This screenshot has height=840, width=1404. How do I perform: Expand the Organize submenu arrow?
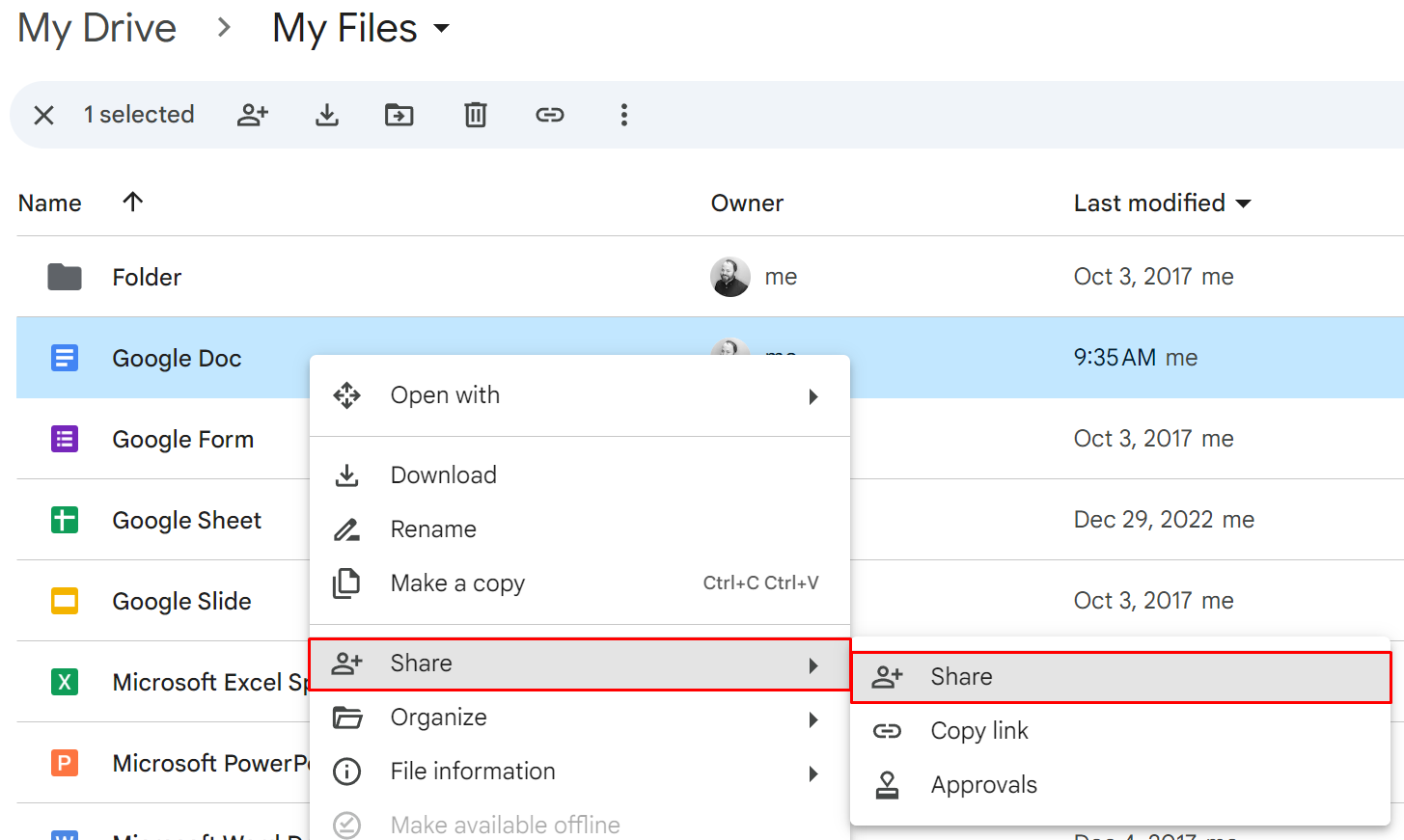pyautogui.click(x=813, y=719)
